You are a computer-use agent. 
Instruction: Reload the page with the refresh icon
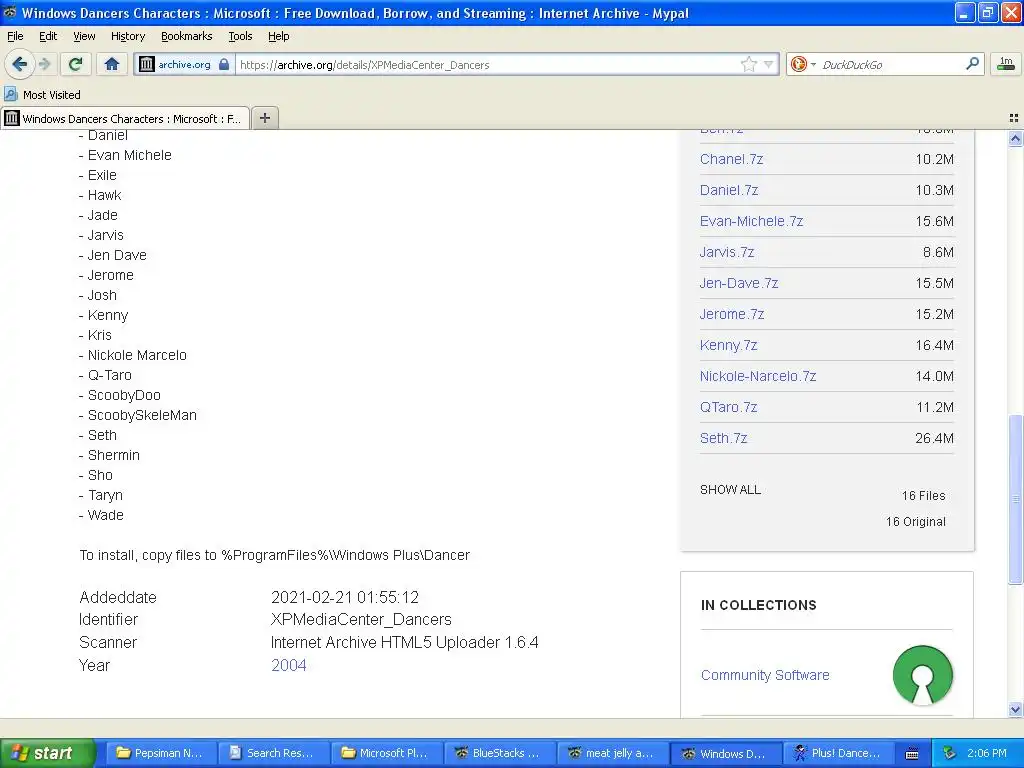point(76,64)
